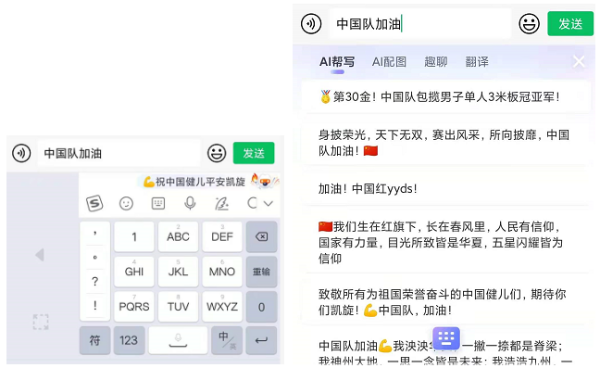Tap the 重输 re-enter key

click(x=261, y=272)
